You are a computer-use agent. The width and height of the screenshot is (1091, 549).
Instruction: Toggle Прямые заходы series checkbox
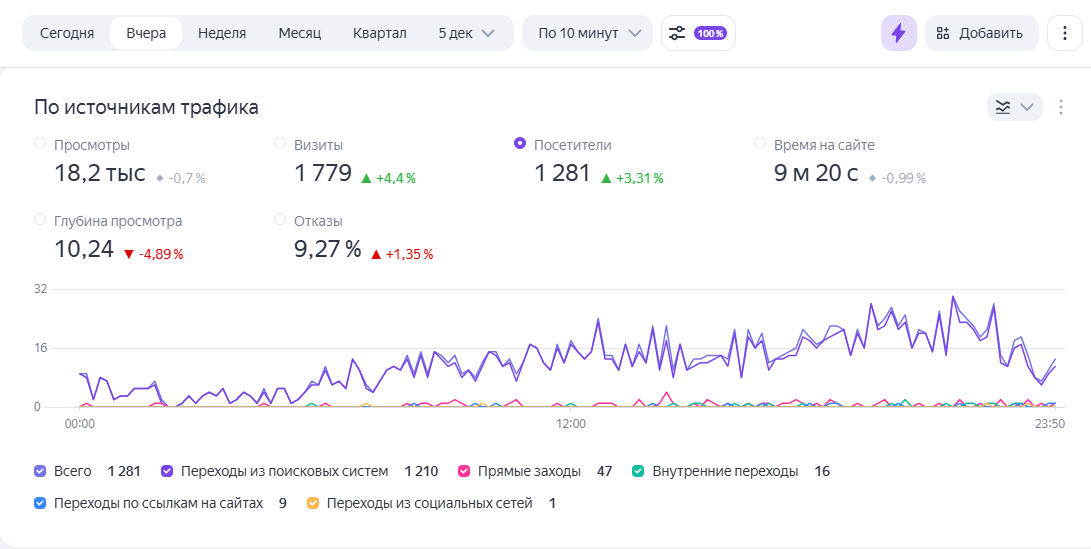(464, 471)
